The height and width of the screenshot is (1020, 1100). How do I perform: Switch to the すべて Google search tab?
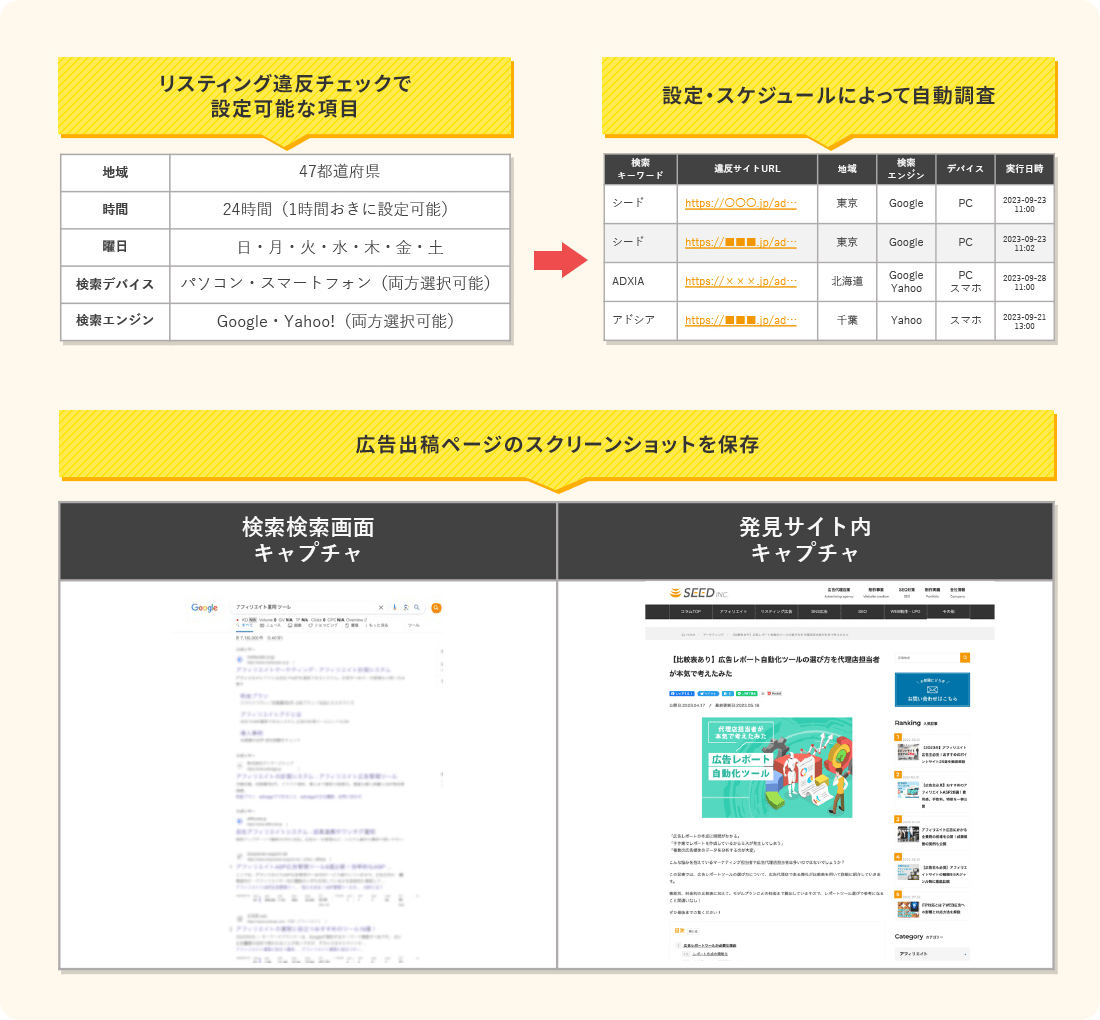[243, 625]
